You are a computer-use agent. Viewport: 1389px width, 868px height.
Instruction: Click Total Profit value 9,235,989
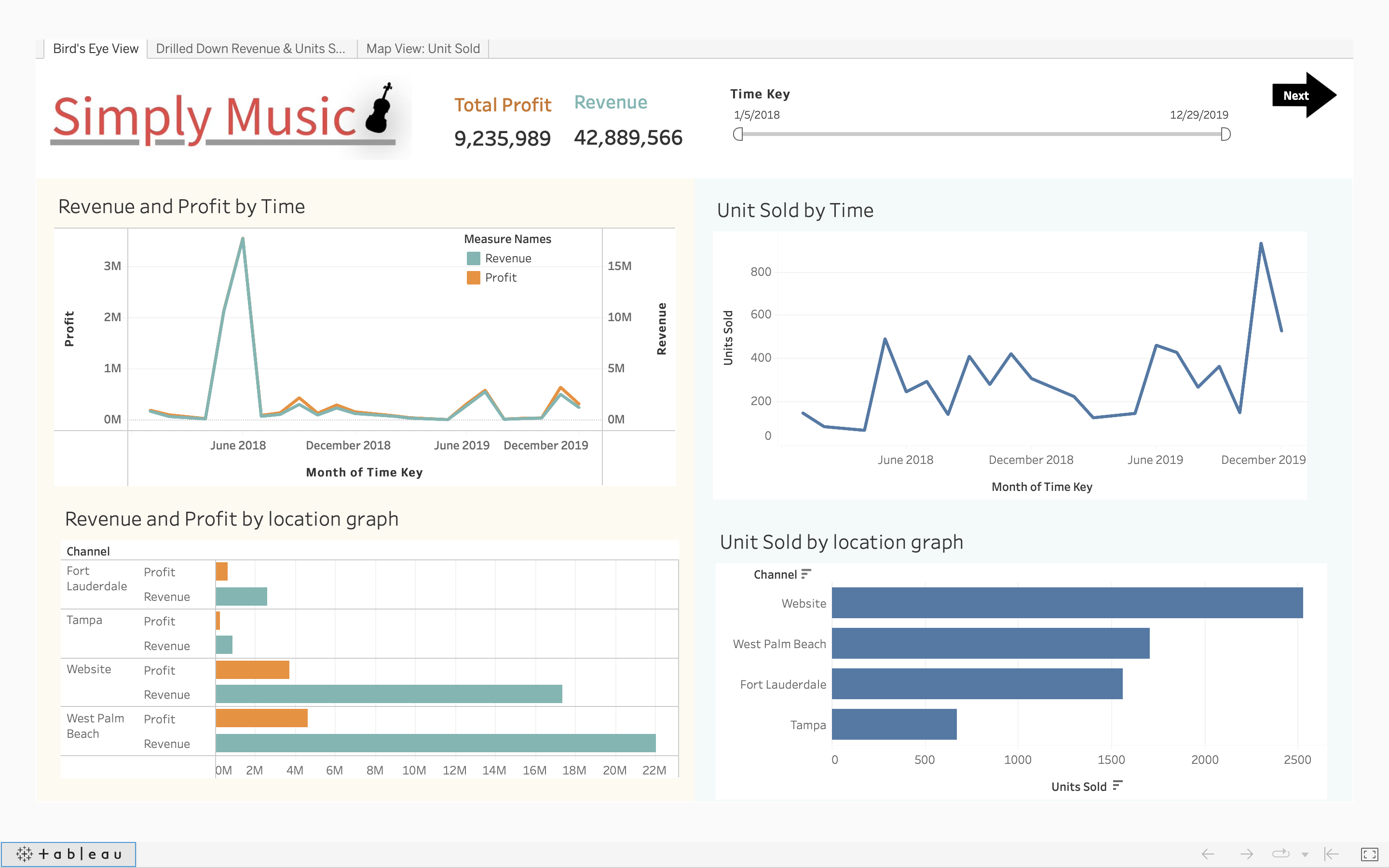(500, 138)
